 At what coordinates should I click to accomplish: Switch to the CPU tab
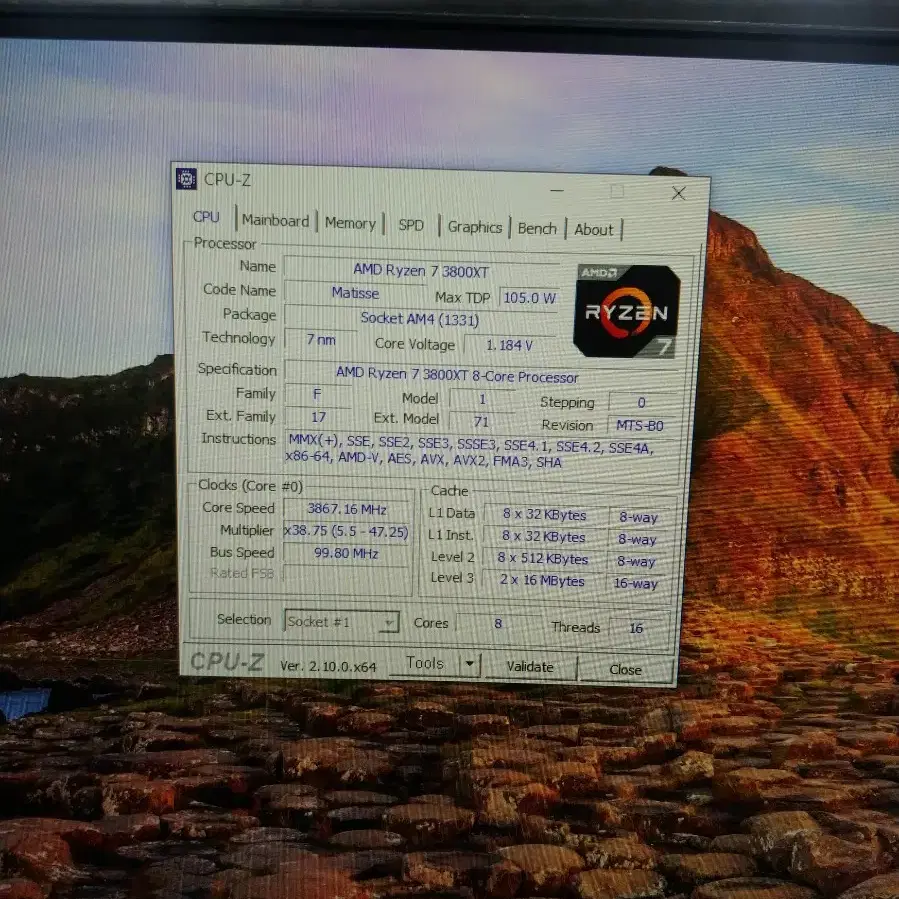pos(206,217)
